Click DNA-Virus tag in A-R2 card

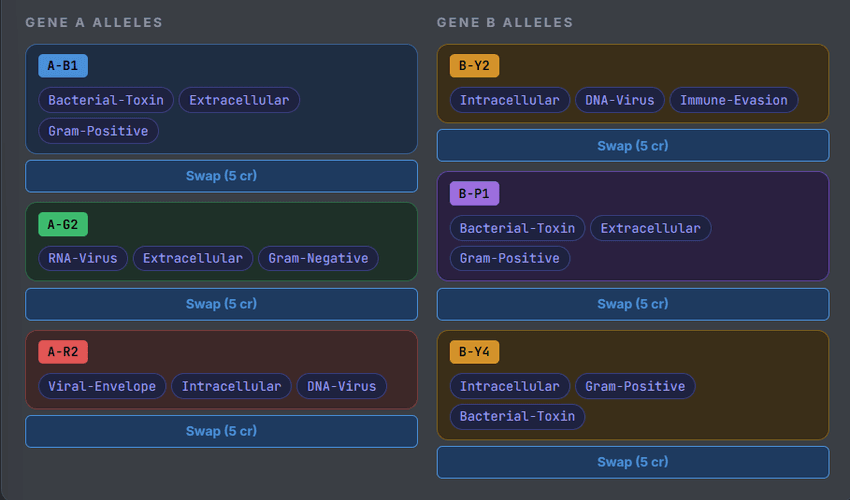click(342, 386)
